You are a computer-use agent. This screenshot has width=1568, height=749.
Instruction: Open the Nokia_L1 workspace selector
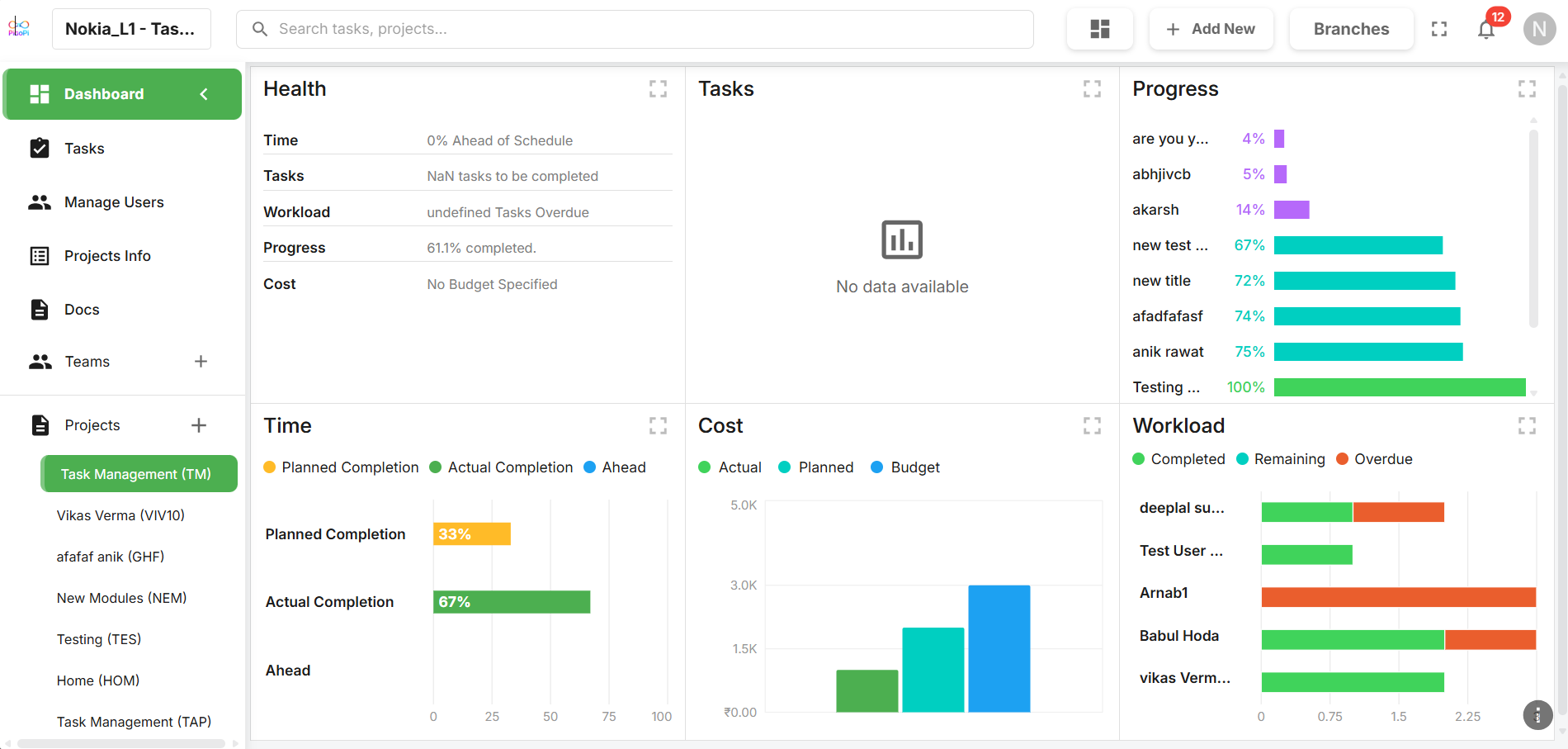[130, 30]
